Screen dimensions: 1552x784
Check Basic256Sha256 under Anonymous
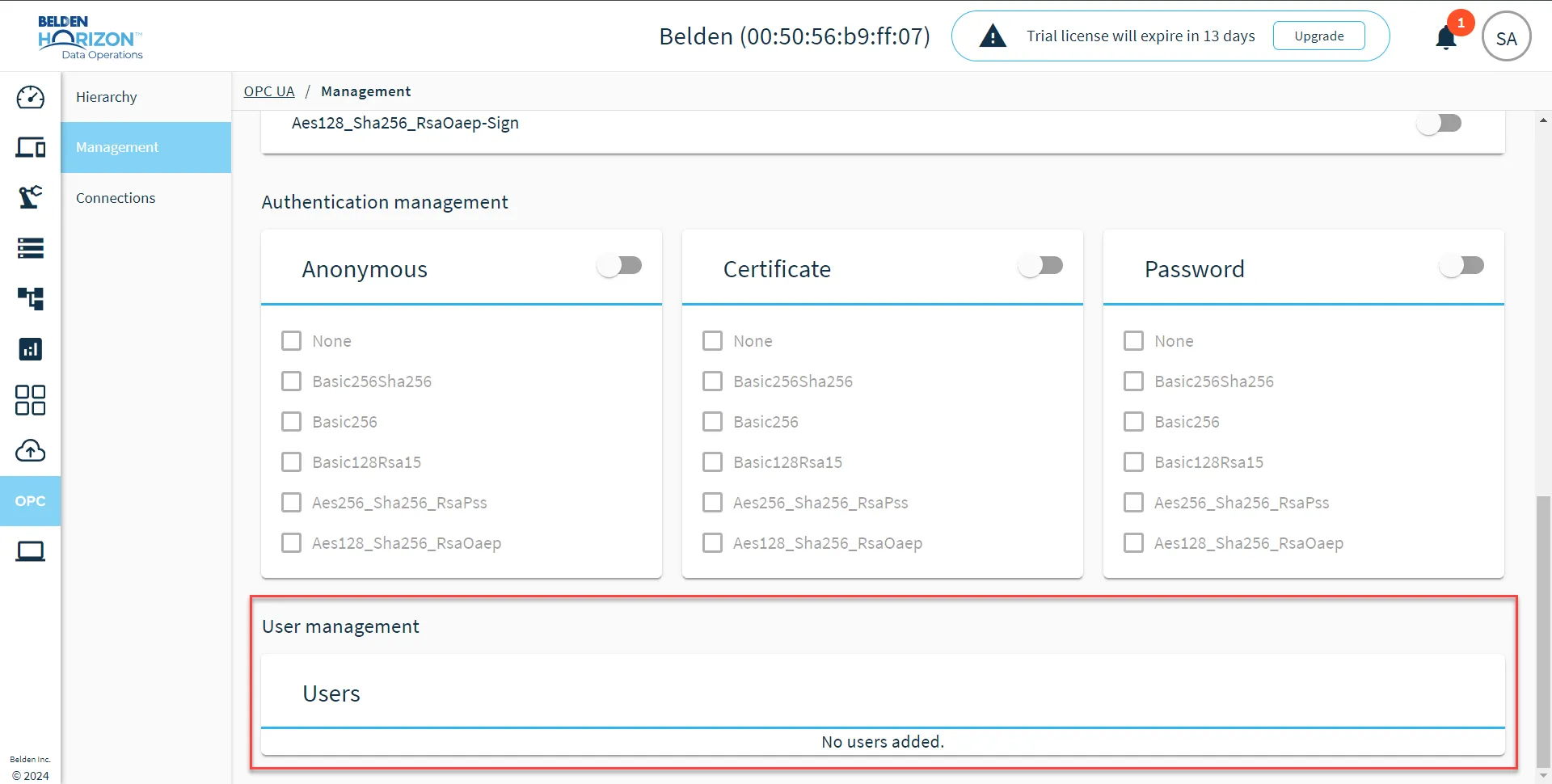(291, 381)
